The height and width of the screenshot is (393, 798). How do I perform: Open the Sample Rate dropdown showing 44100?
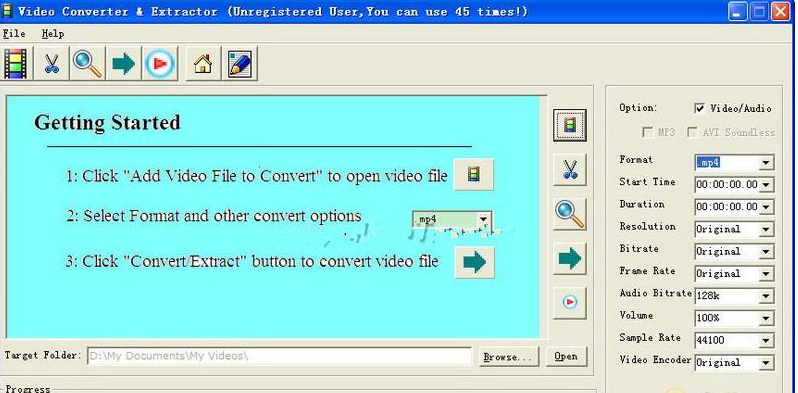coord(765,340)
